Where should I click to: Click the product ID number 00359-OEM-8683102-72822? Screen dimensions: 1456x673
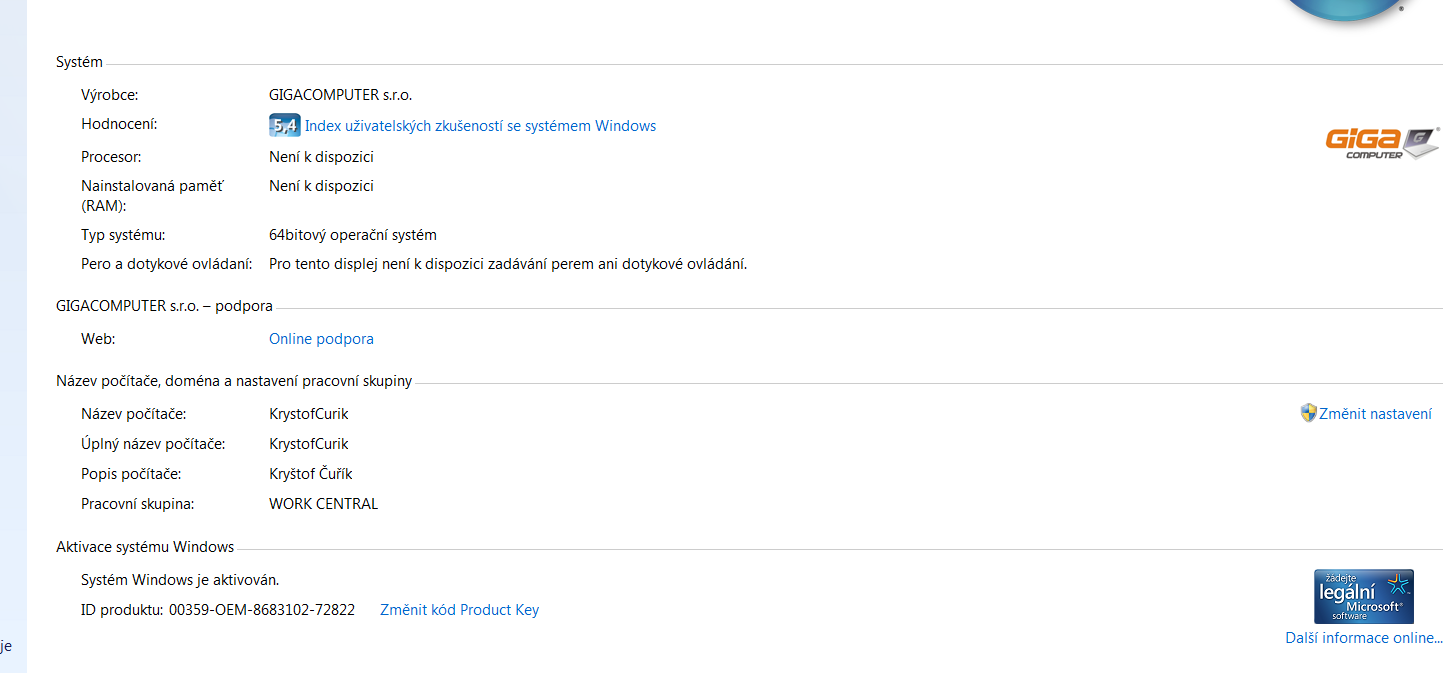click(x=261, y=610)
